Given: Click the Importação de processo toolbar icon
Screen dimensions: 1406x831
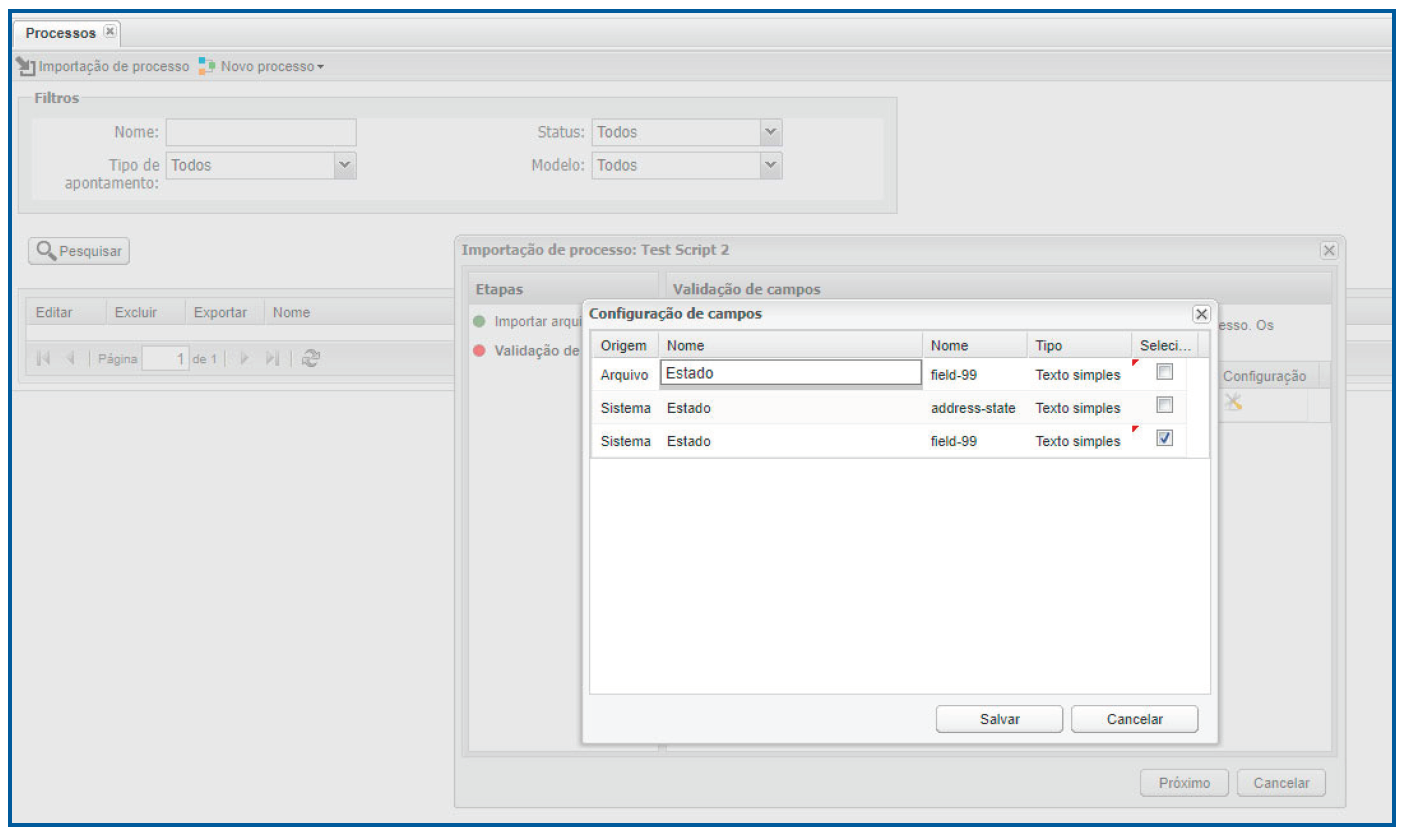Looking at the screenshot, I should pyautogui.click(x=26, y=67).
